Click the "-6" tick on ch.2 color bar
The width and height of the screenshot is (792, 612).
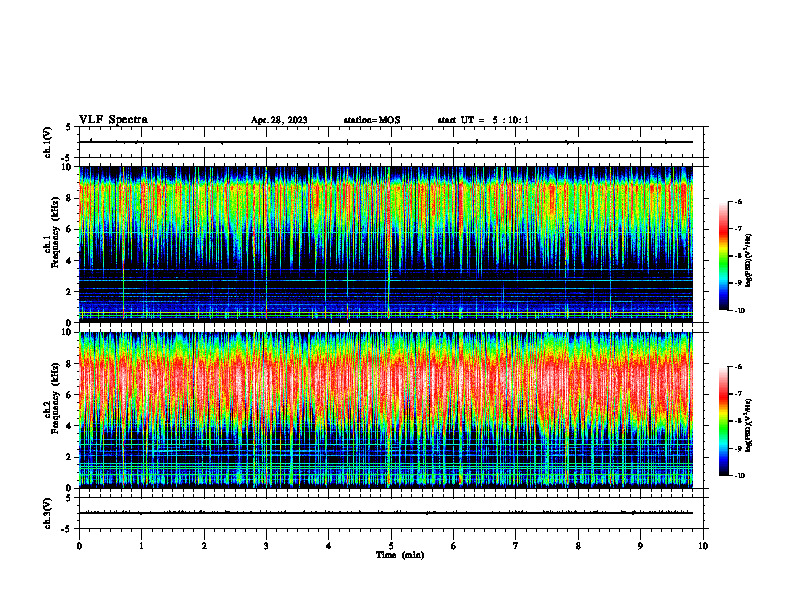coord(738,367)
